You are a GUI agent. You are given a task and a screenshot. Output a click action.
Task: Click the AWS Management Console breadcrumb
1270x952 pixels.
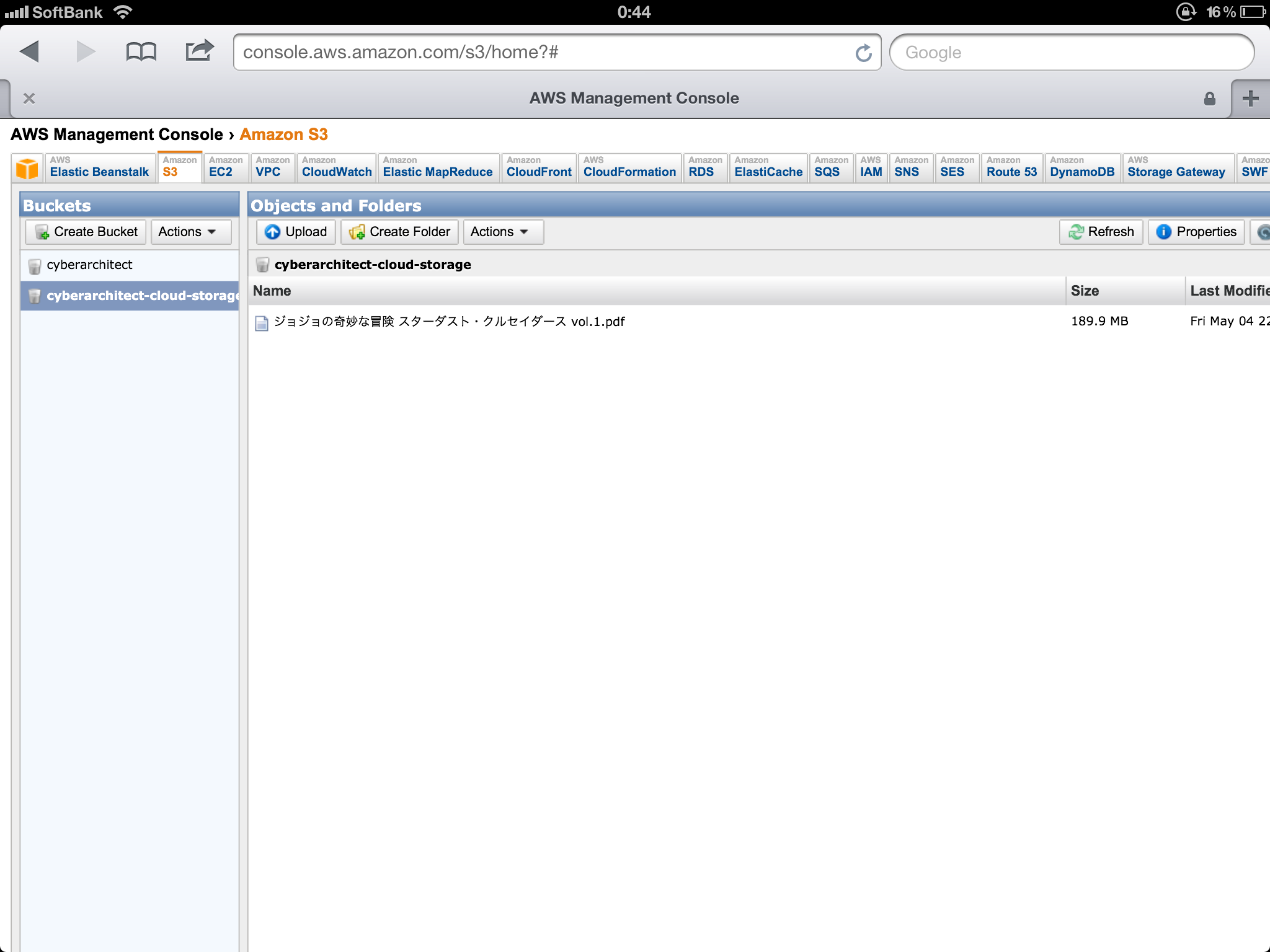click(117, 134)
